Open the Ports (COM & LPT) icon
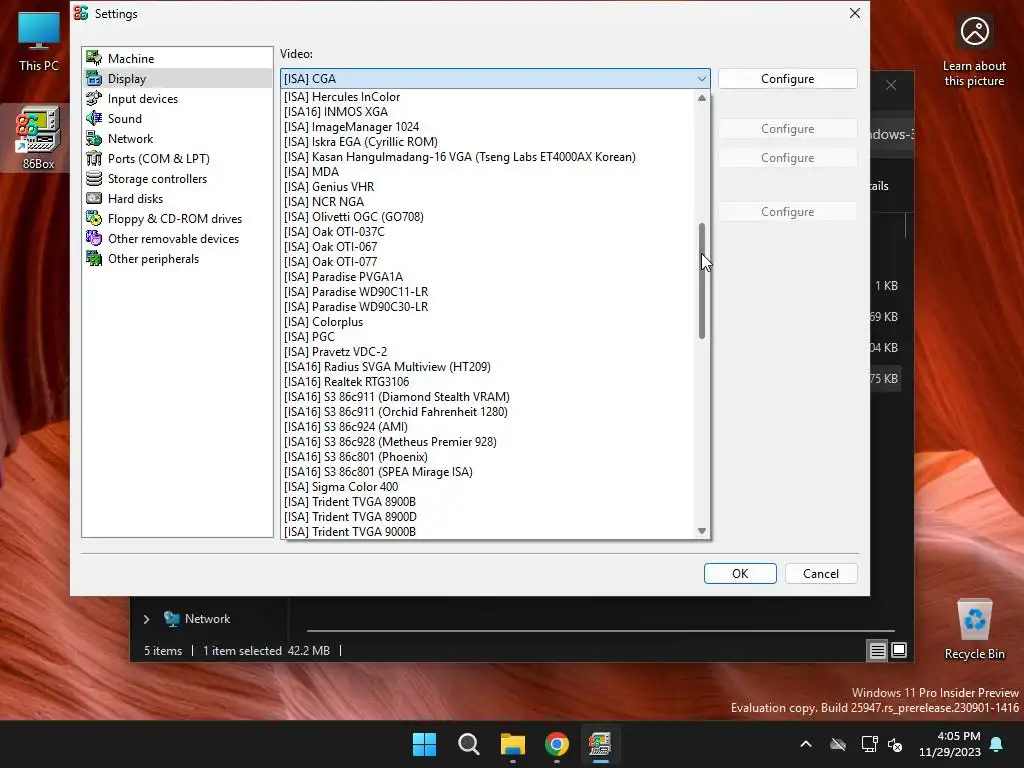 (94, 159)
